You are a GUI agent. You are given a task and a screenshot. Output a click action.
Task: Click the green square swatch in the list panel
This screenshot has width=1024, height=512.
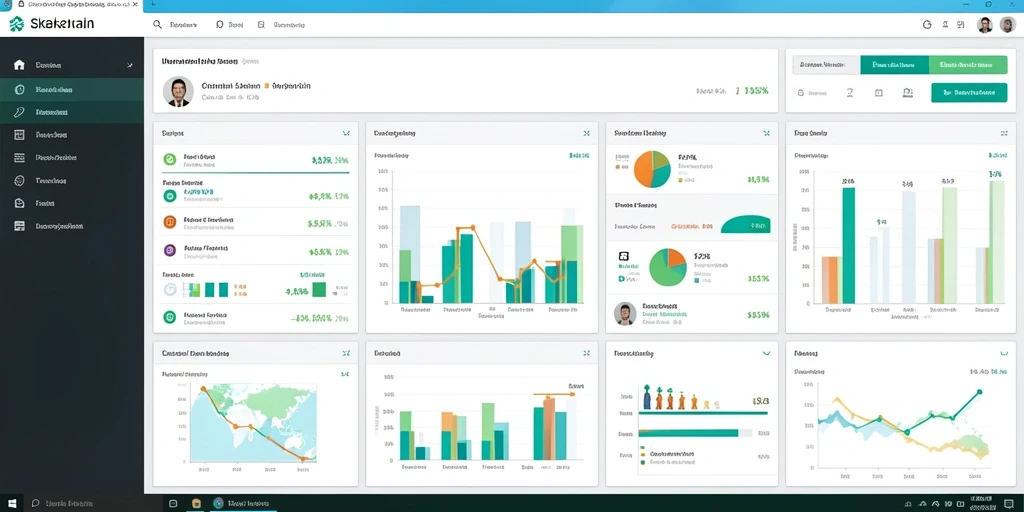(x=319, y=289)
